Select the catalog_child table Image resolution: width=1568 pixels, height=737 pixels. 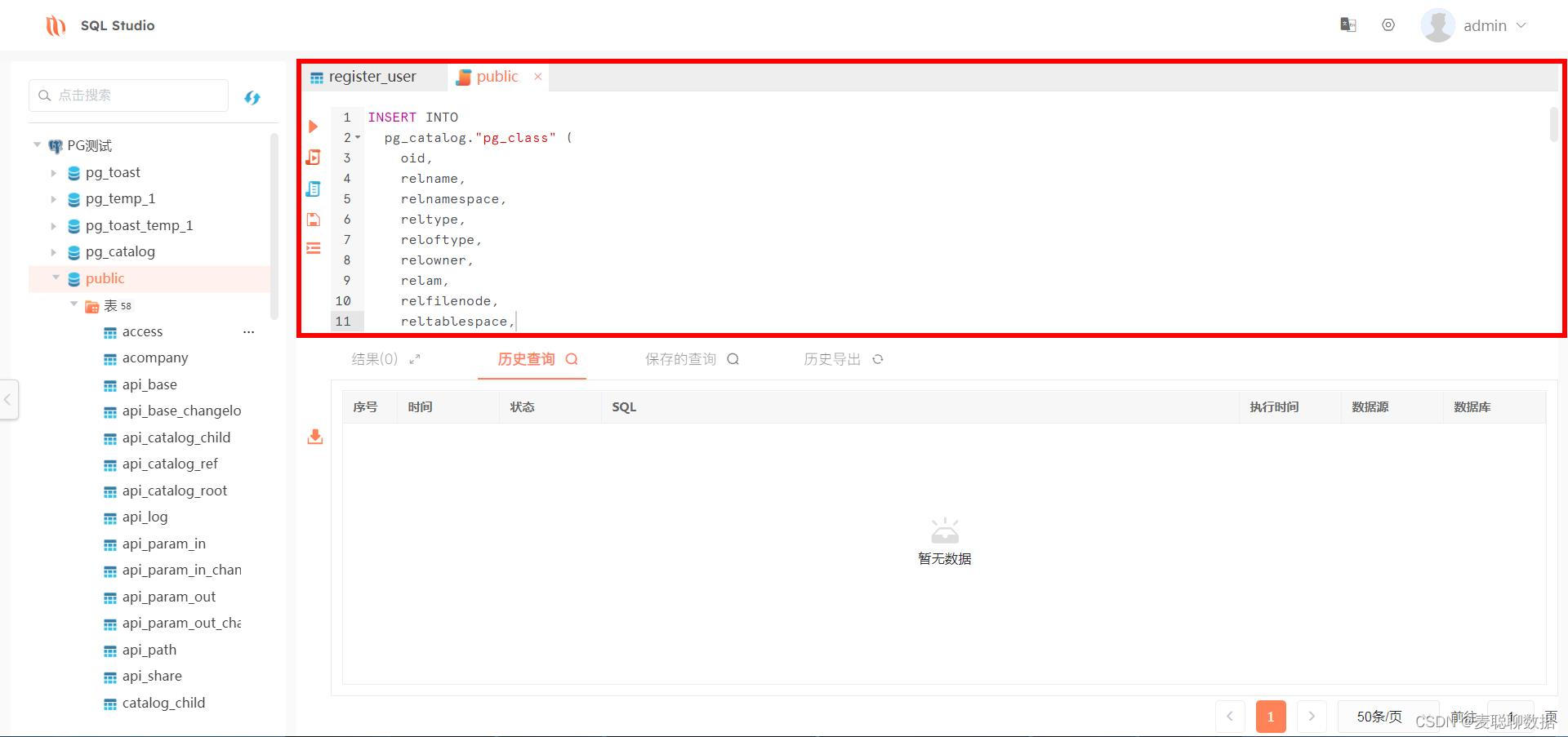[x=163, y=703]
